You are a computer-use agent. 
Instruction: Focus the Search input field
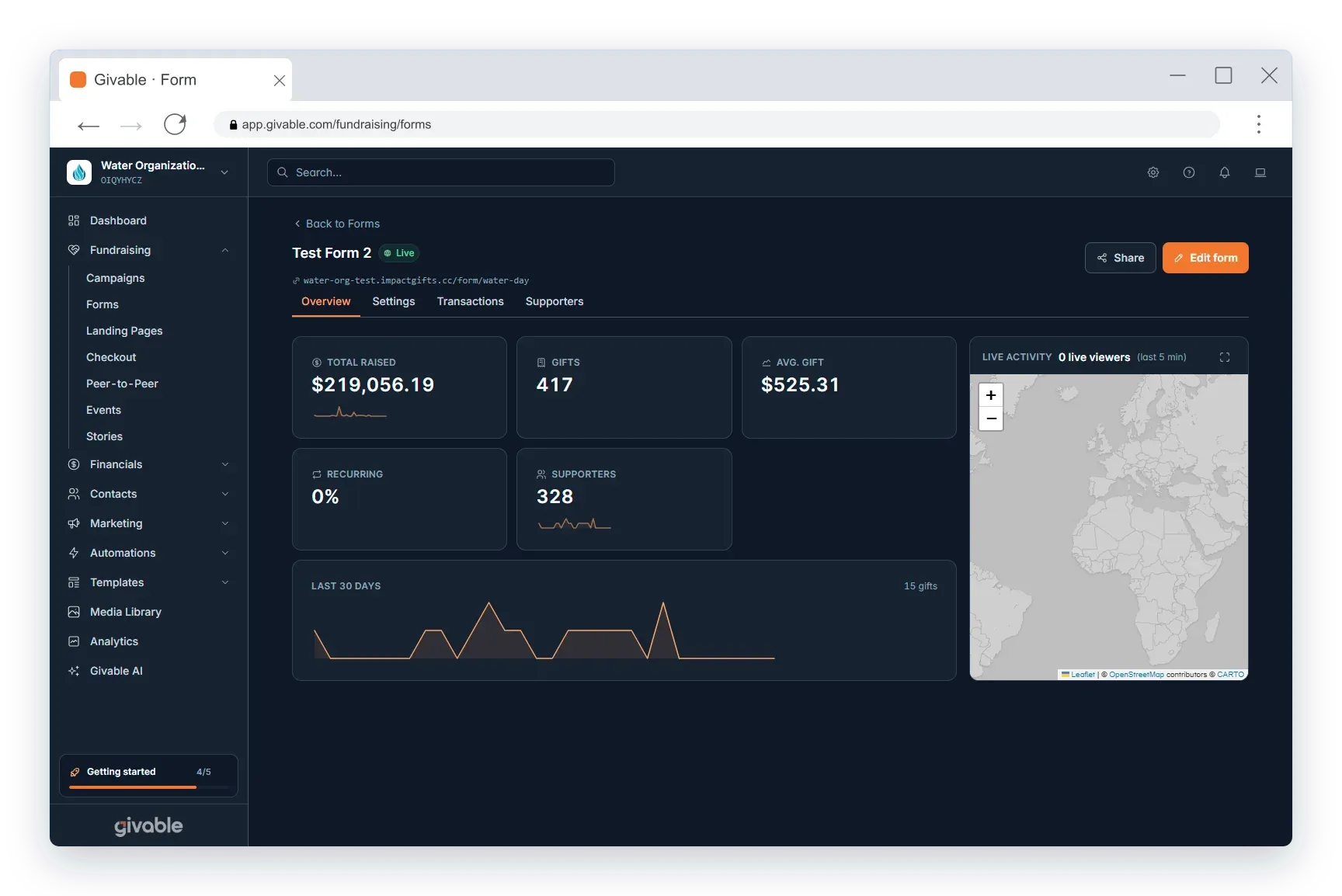[x=441, y=172]
